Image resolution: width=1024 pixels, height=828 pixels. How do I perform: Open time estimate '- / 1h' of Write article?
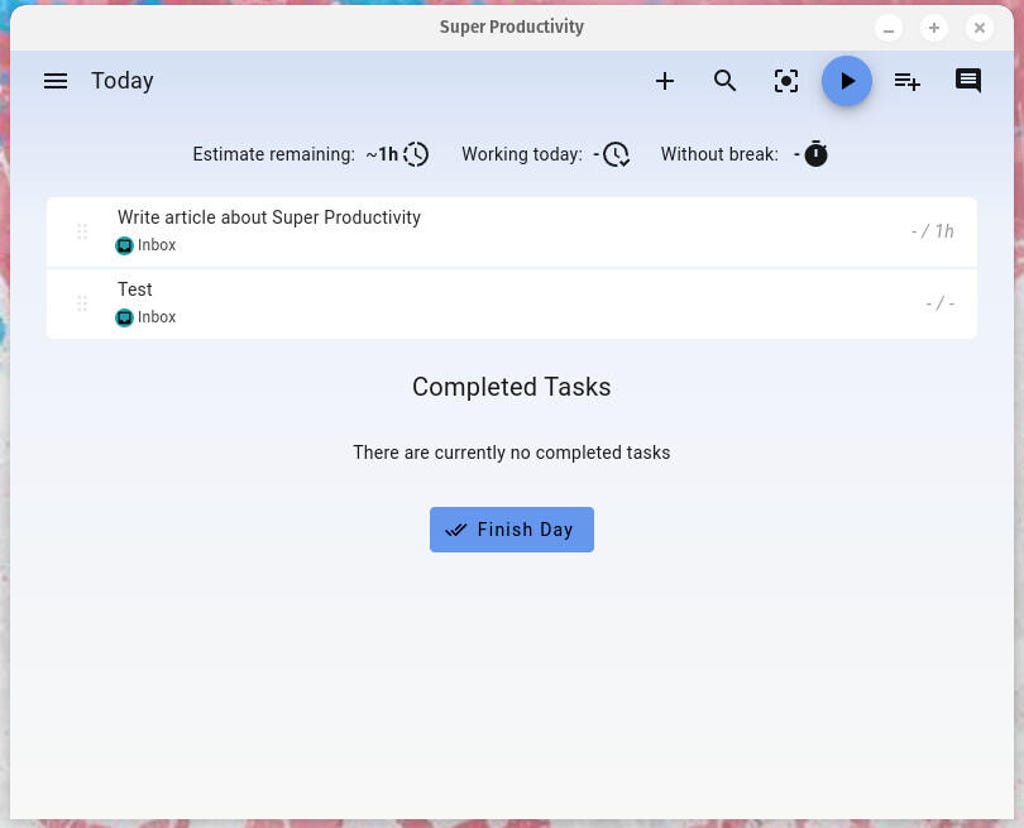coord(933,231)
